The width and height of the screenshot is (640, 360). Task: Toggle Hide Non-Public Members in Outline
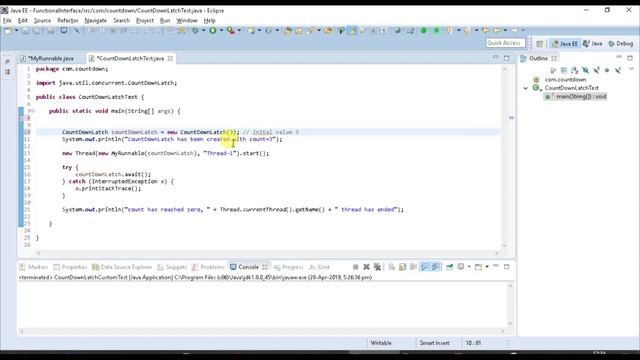tap(607, 70)
